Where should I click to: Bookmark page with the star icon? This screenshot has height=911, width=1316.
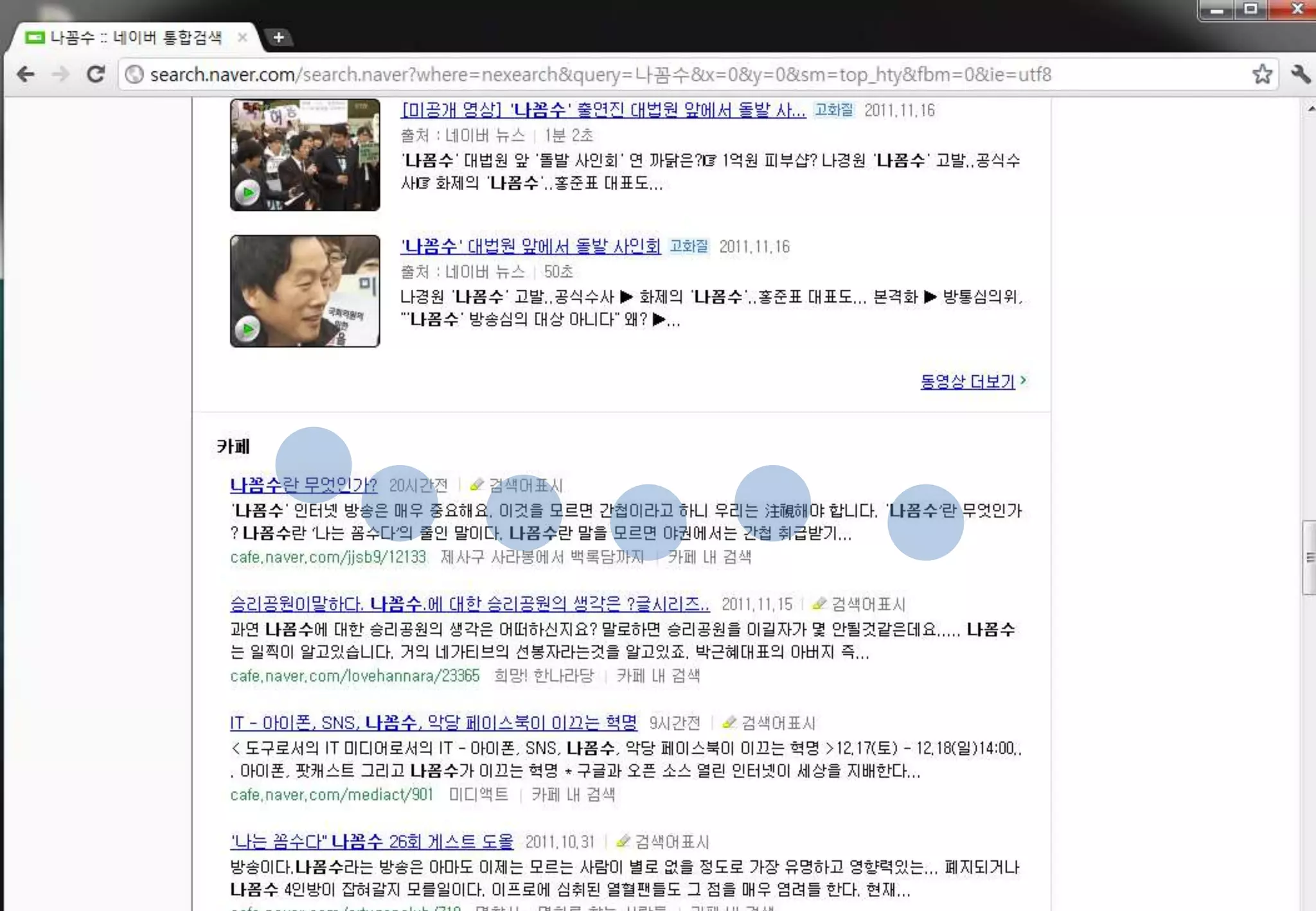[1262, 75]
